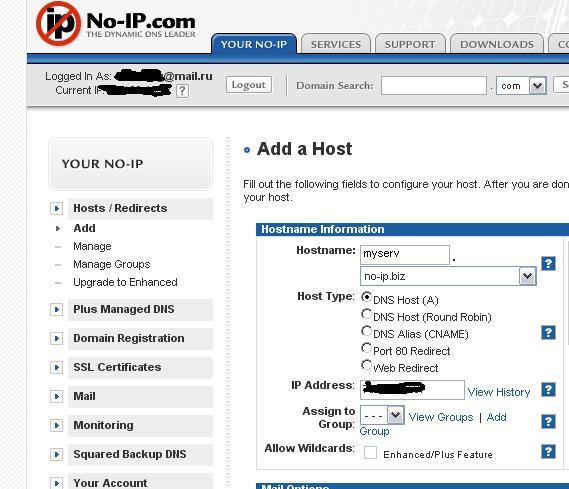This screenshot has width=569, height=489.
Task: Click the Hostname input field
Action: pyautogui.click(x=405, y=255)
